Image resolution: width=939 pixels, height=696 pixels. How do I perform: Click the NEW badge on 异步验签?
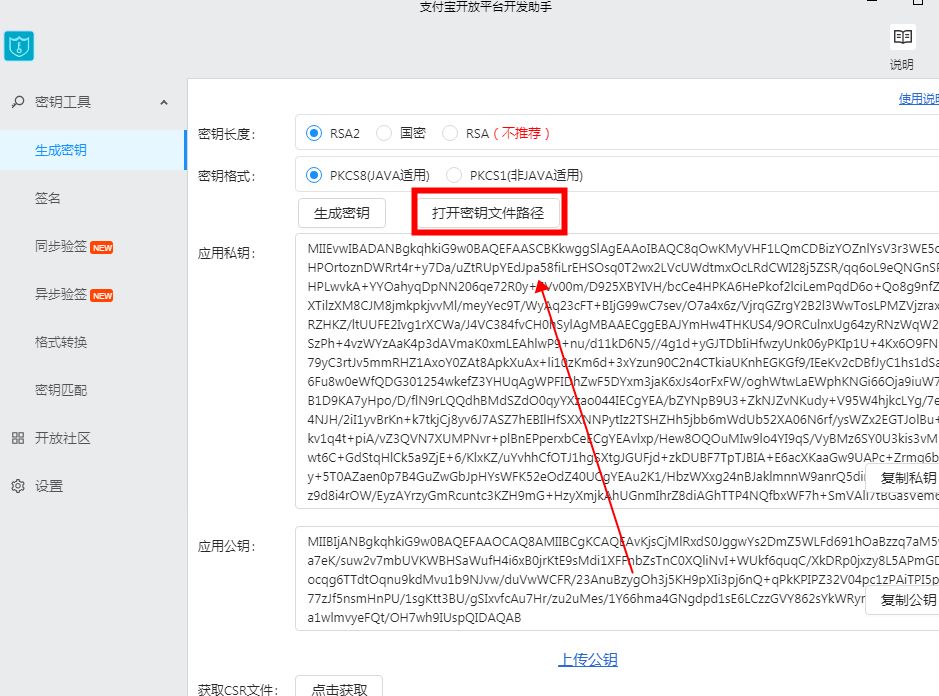(102, 295)
